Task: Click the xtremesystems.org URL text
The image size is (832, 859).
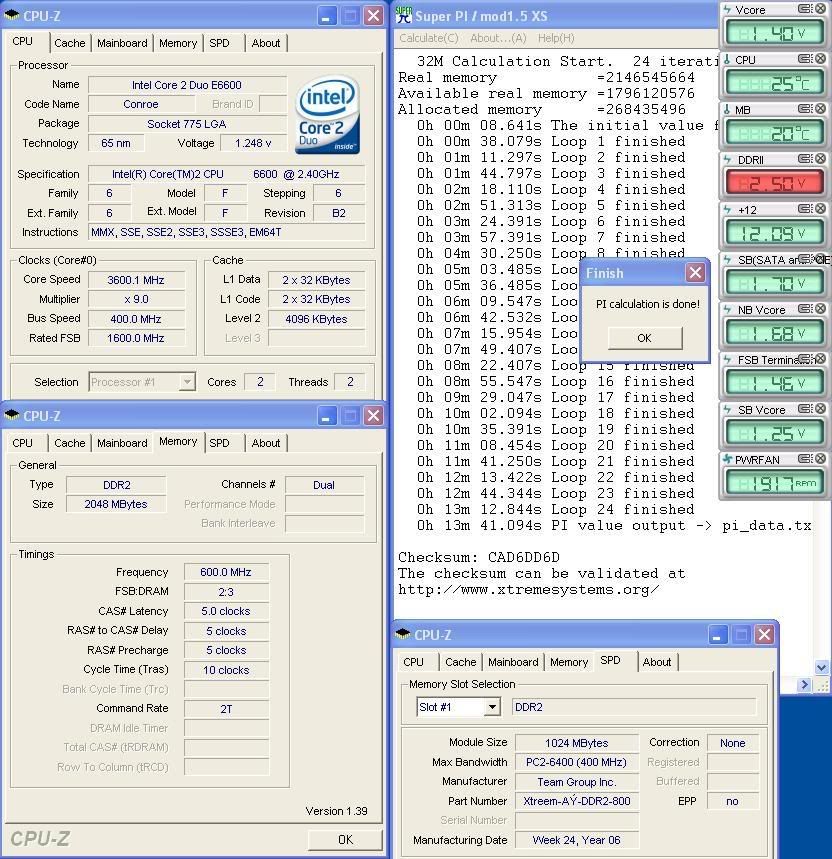Action: tap(529, 589)
